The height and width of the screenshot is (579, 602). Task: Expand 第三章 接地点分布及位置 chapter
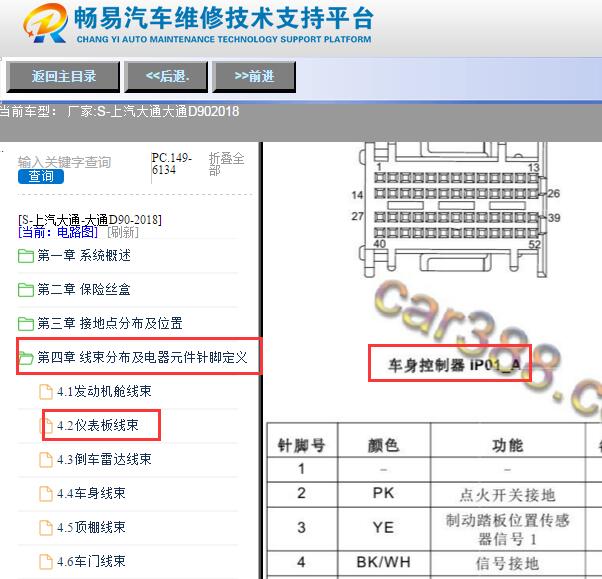click(110, 323)
